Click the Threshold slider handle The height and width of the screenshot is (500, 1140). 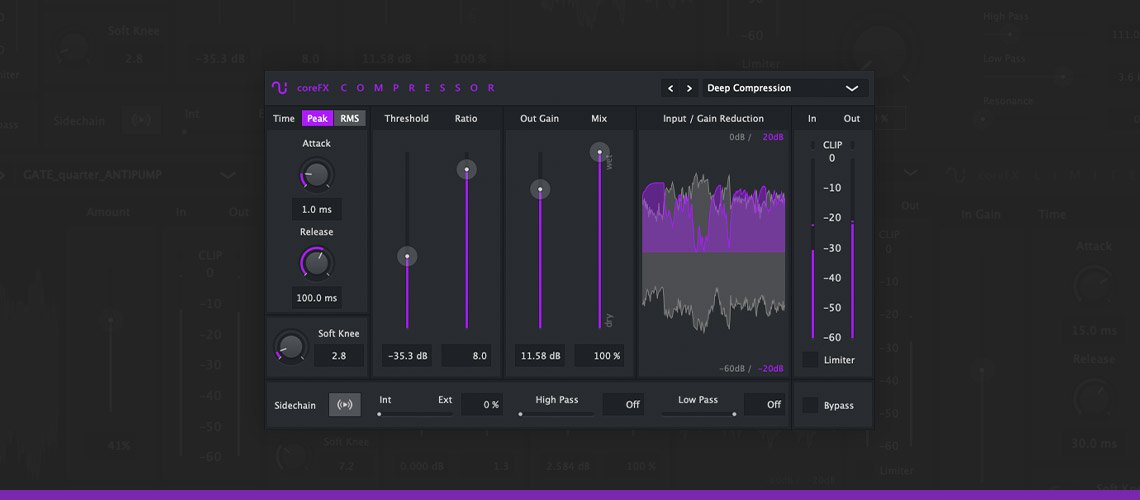coord(407,257)
